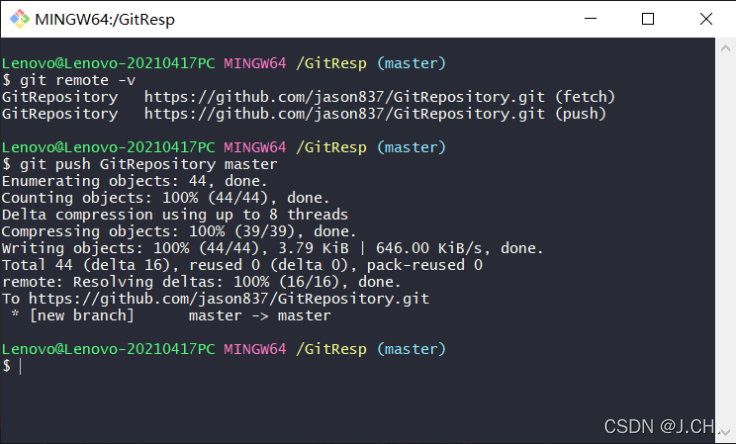Click 'Writing objects' line with 646.00 KiB/s
The image size is (736, 444).
(x=272, y=248)
